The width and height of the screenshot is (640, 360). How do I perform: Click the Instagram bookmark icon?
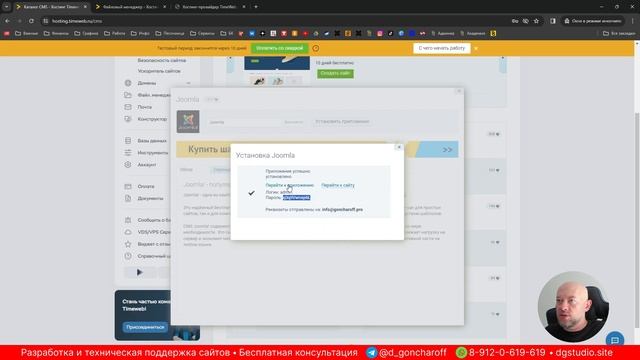(x=380, y=33)
